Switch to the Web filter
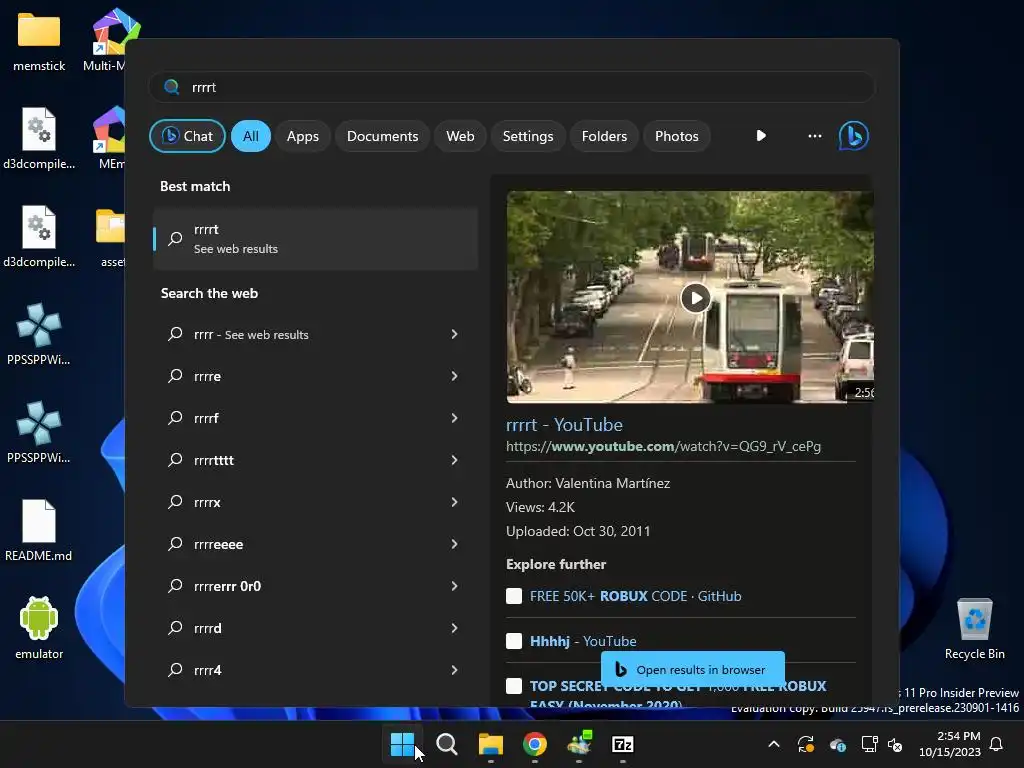Image resolution: width=1024 pixels, height=768 pixels. tap(460, 136)
